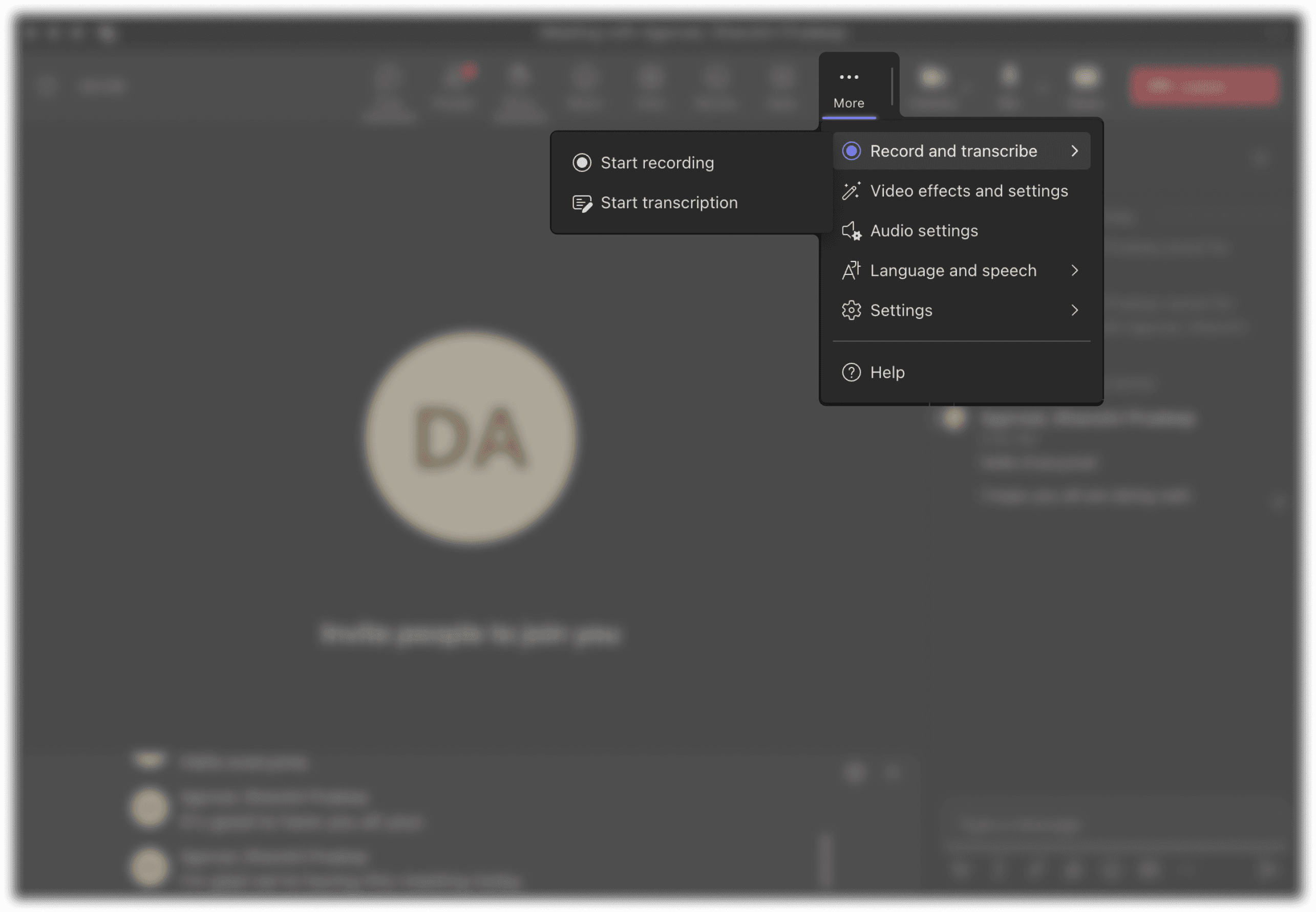Choose Start recording from the submenu
The height and width of the screenshot is (912, 1316).
click(657, 163)
